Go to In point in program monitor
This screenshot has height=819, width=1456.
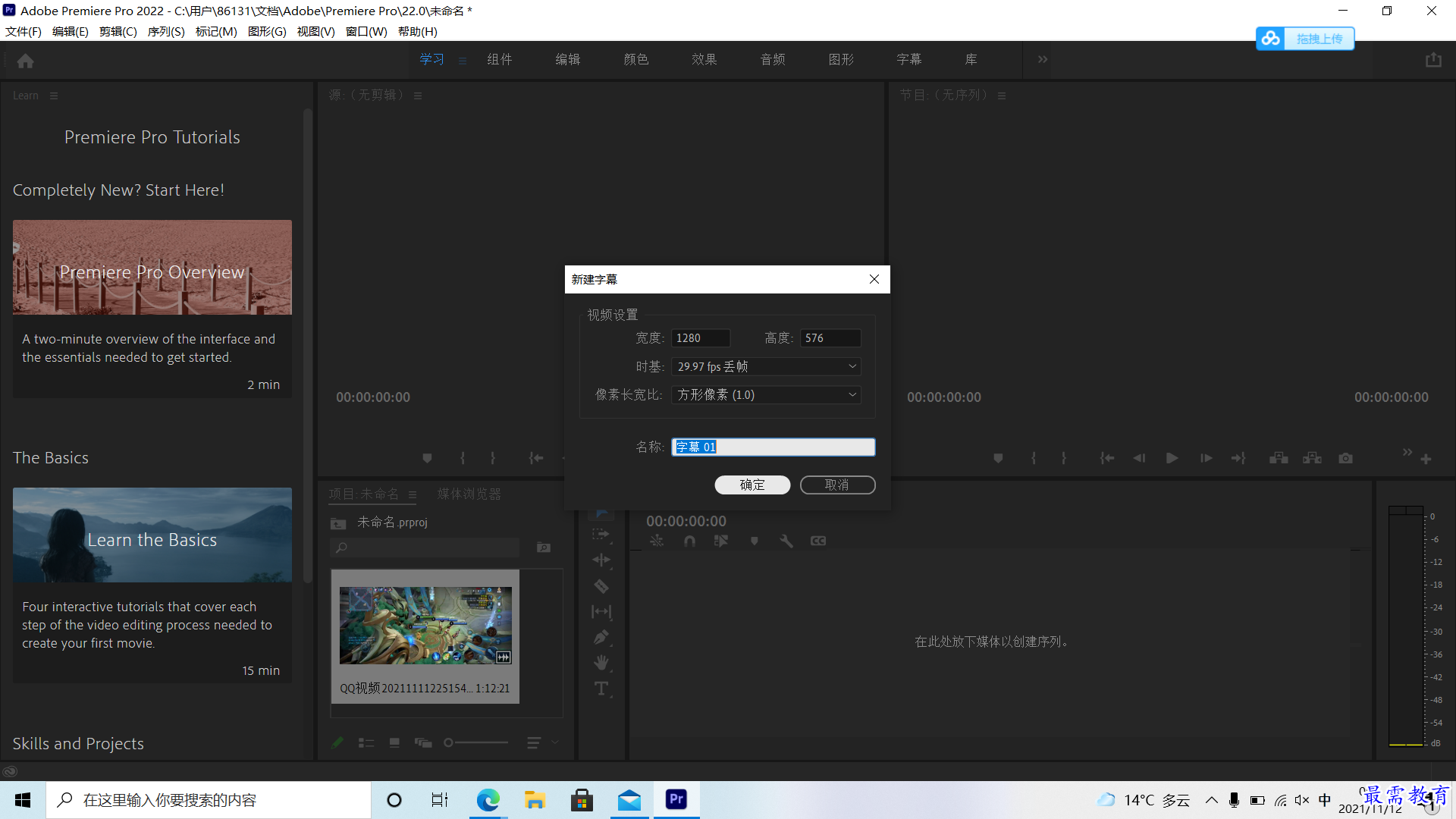tap(1107, 458)
